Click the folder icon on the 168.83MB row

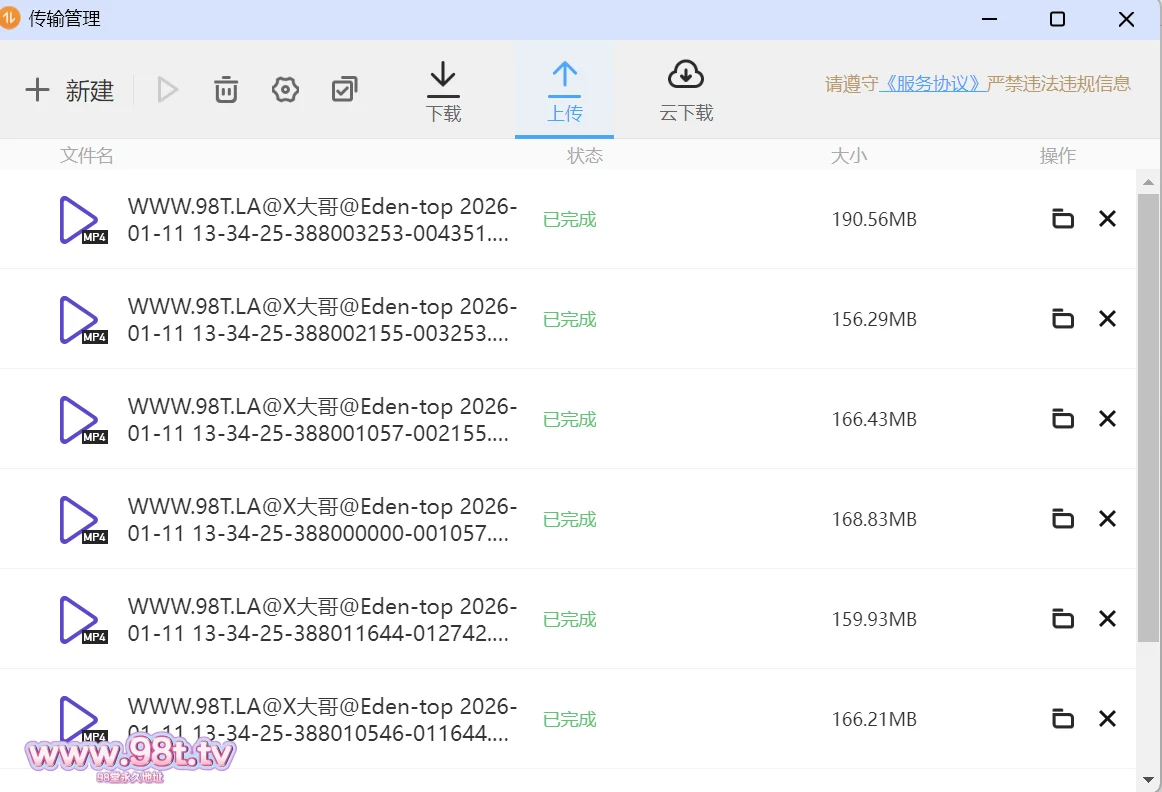[x=1062, y=519]
